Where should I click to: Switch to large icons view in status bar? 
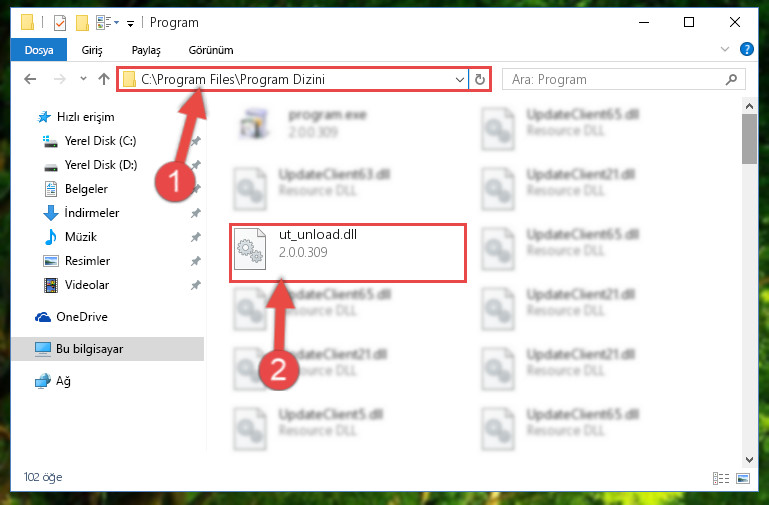[743, 478]
